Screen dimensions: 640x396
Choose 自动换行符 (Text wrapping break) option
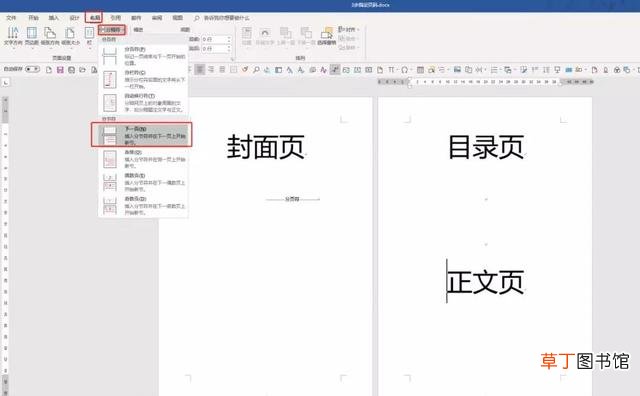click(143, 103)
